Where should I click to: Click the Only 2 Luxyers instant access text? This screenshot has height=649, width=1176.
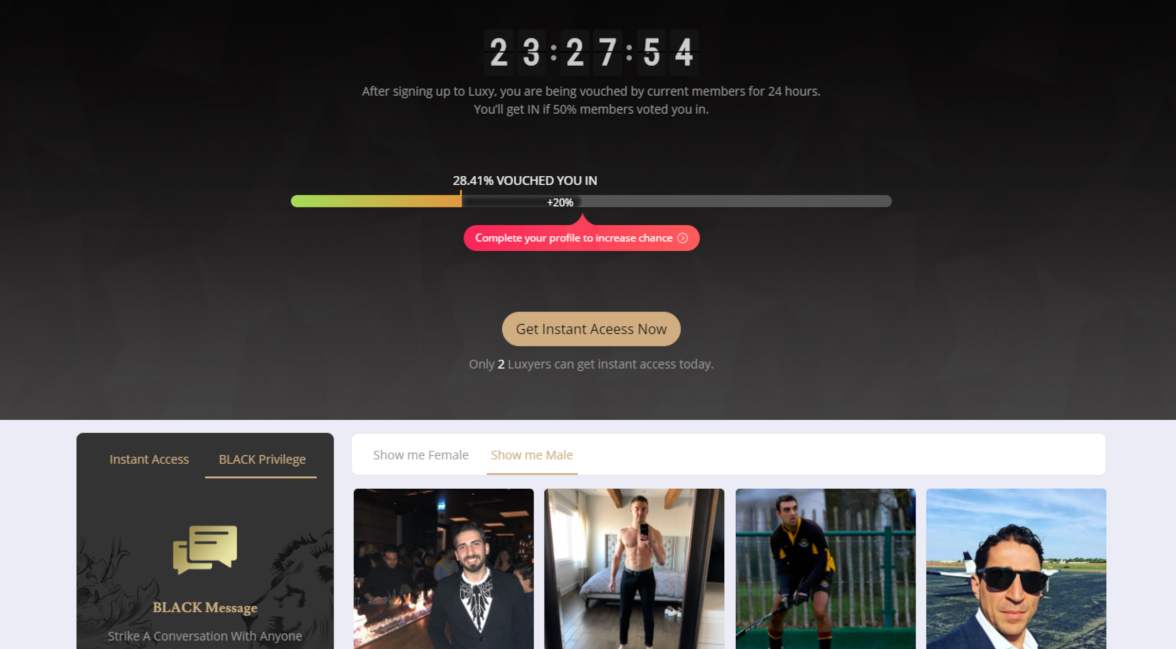point(591,364)
